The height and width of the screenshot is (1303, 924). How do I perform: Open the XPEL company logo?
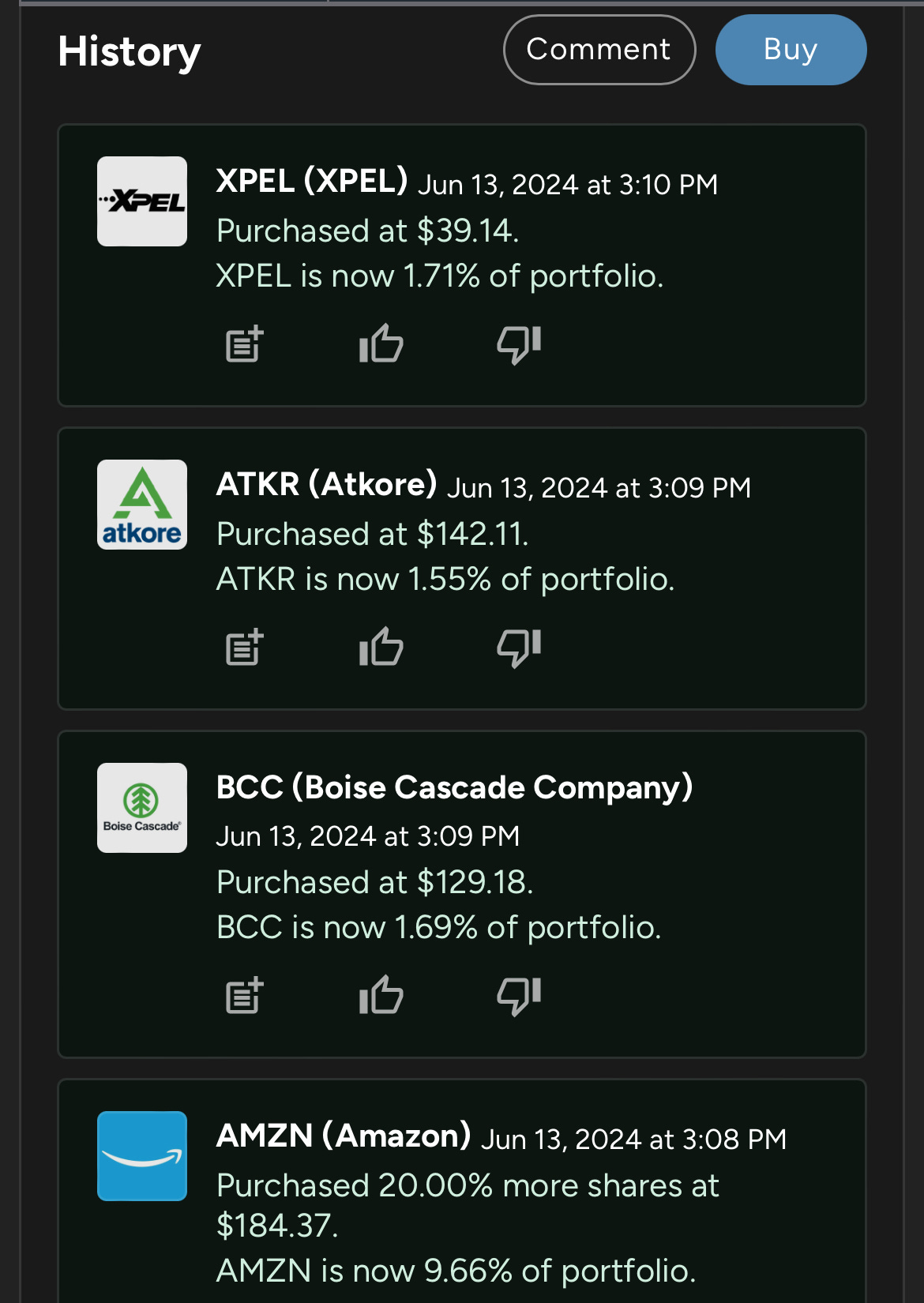click(142, 201)
